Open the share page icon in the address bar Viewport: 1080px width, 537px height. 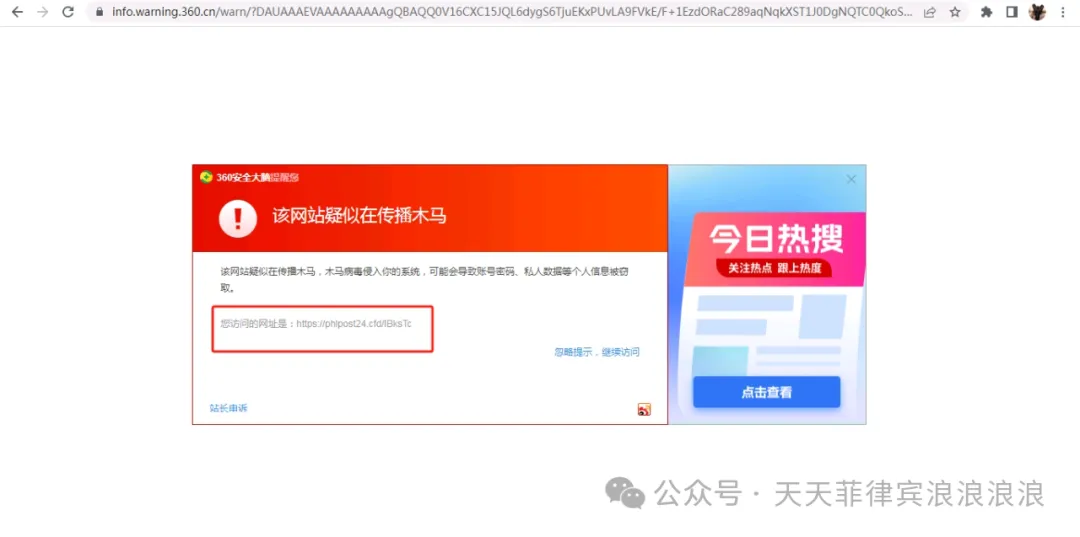click(x=929, y=12)
